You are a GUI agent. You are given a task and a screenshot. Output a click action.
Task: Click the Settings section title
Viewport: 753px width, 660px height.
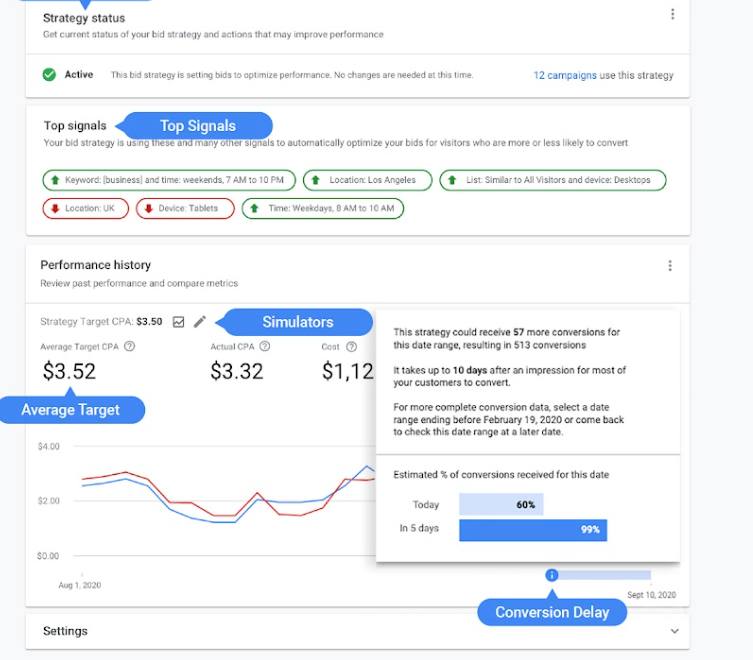tap(65, 631)
